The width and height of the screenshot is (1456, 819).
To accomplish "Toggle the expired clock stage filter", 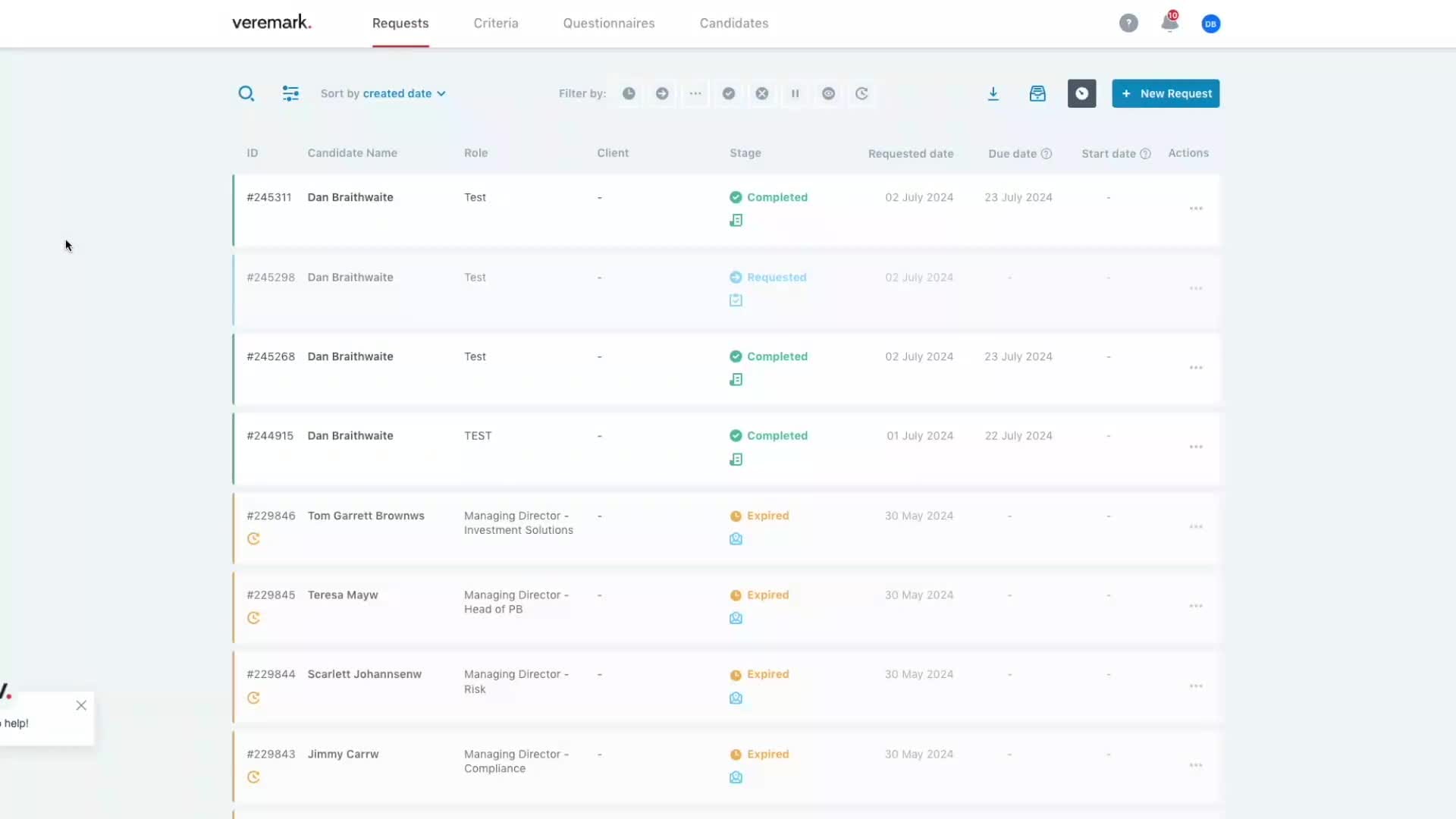I will (629, 93).
